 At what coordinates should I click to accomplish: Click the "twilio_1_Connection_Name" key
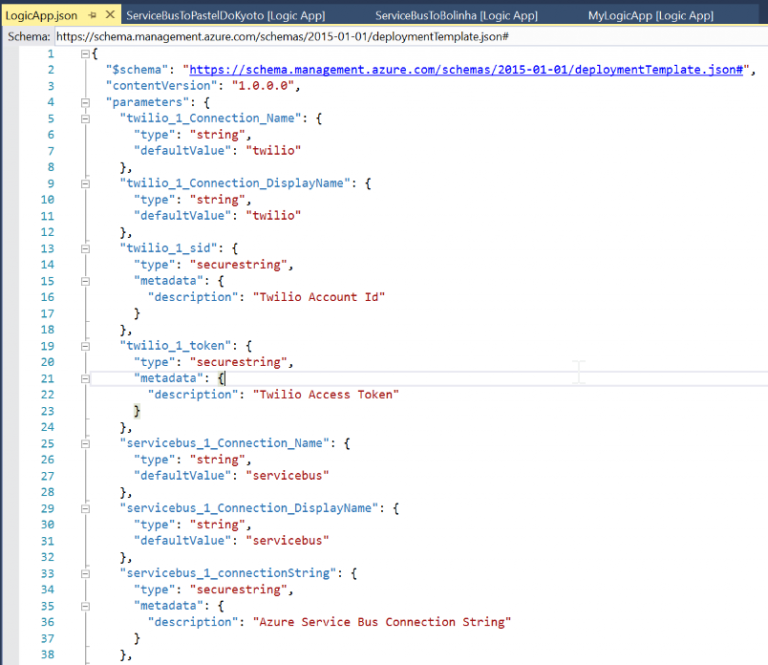211,118
